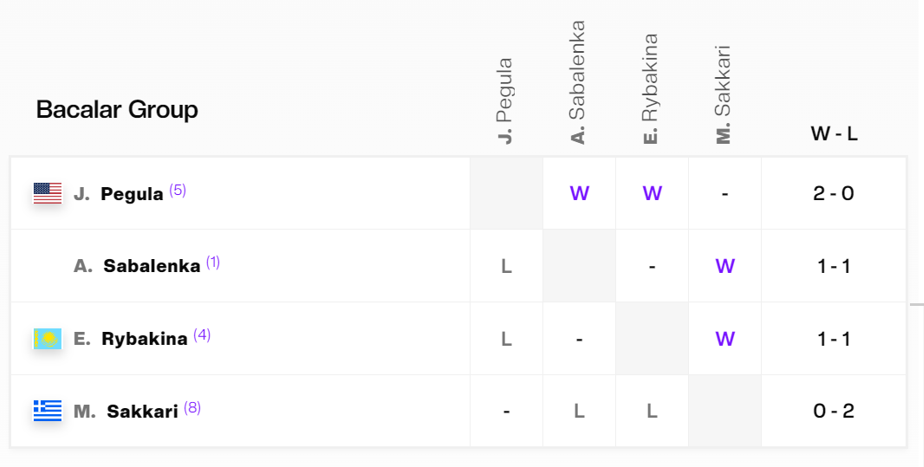Click Sakkari's 0 - 2 record
This screenshot has height=467, width=924.
[x=834, y=411]
